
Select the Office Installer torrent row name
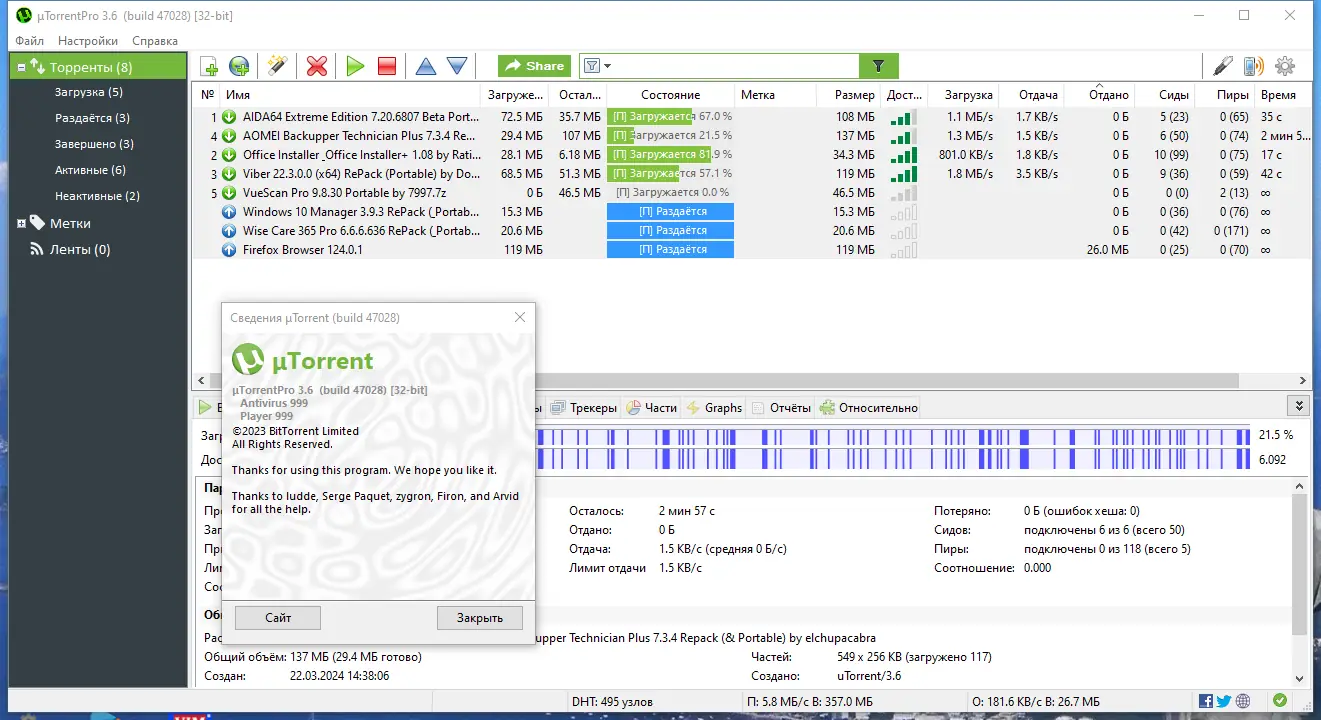[361, 154]
